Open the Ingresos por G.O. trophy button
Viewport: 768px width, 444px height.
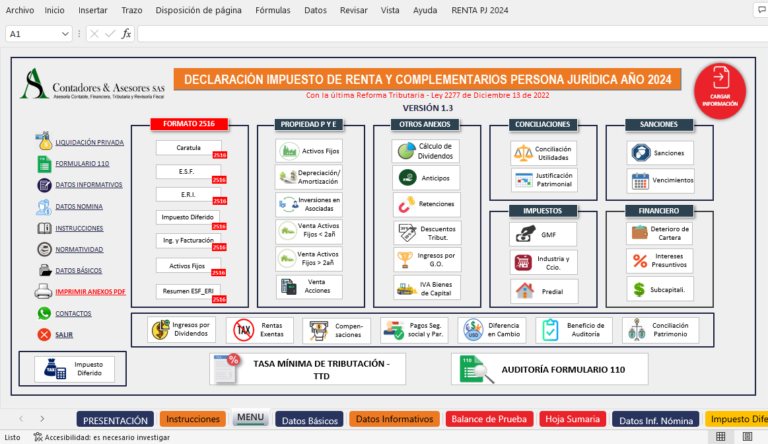pyautogui.click(x=427, y=260)
